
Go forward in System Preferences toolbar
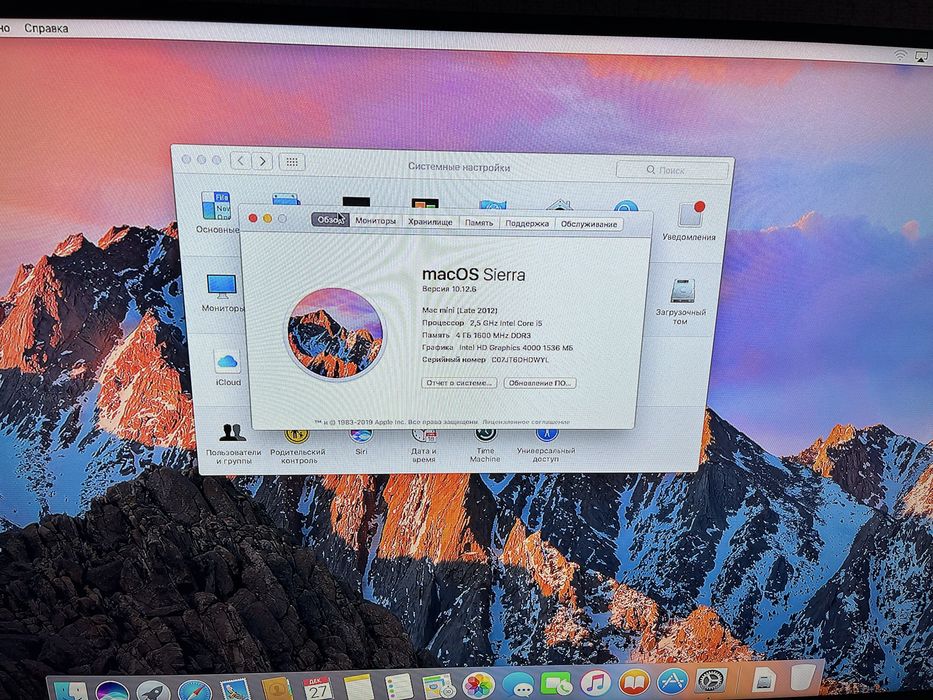(262, 161)
